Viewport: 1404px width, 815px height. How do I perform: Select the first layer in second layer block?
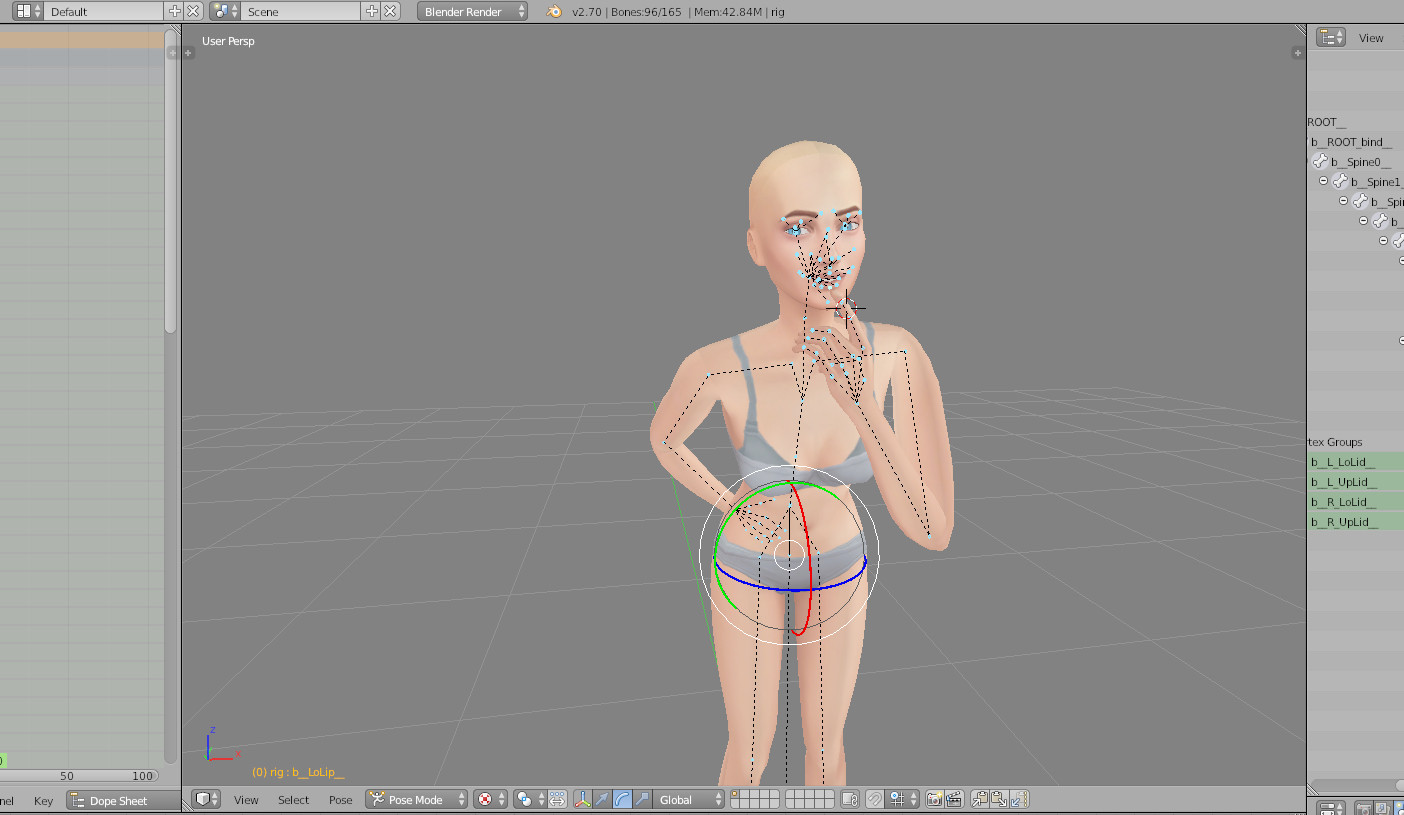[x=790, y=795]
